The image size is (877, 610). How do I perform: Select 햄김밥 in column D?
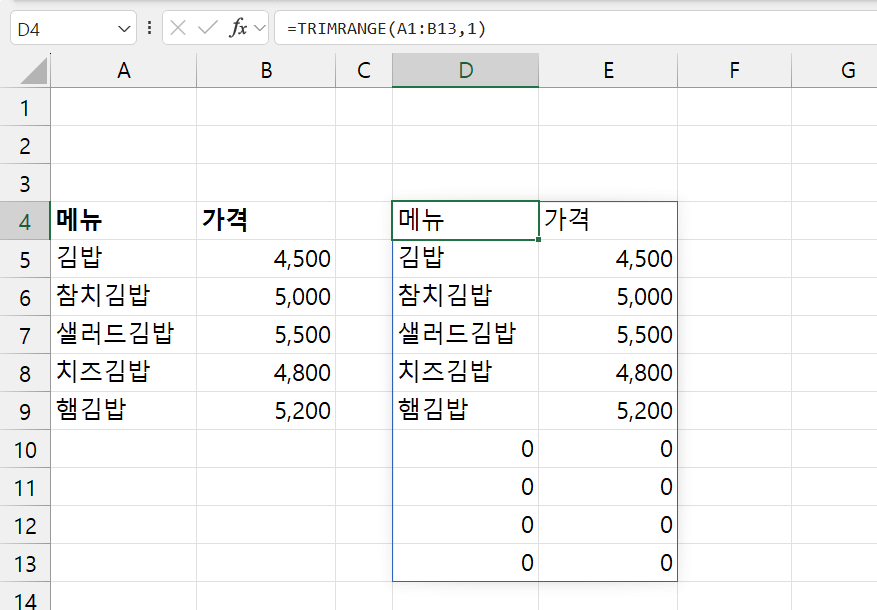click(x=465, y=411)
